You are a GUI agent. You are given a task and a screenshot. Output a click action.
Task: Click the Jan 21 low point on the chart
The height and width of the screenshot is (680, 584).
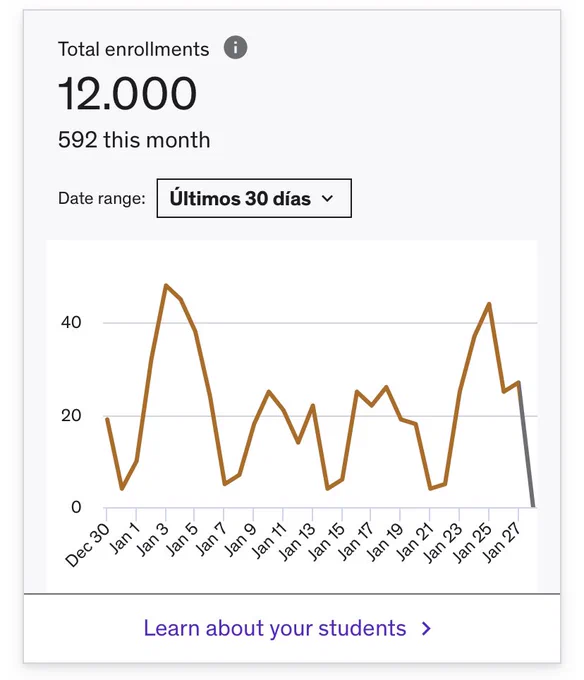pos(430,489)
